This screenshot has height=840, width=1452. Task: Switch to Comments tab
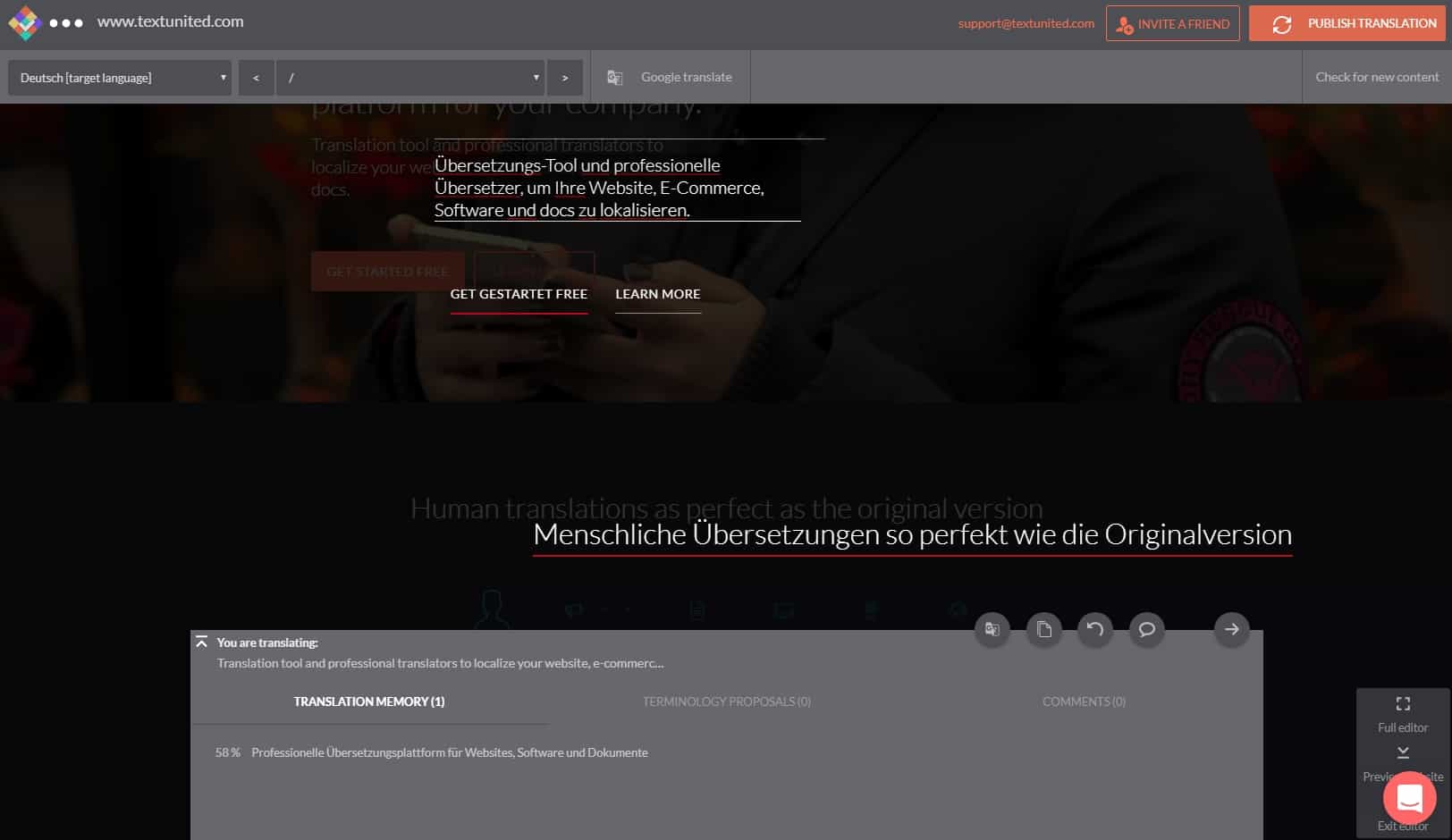(1084, 701)
